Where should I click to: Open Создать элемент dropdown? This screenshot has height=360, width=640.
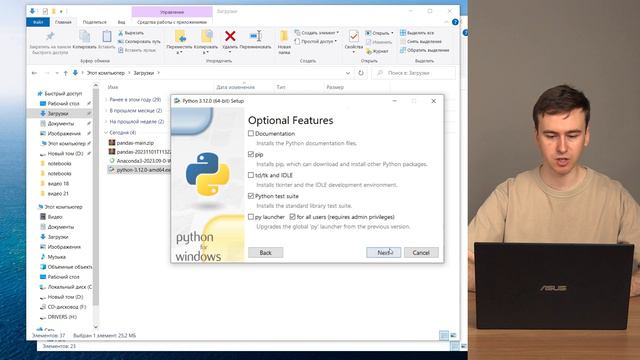[x=317, y=33]
